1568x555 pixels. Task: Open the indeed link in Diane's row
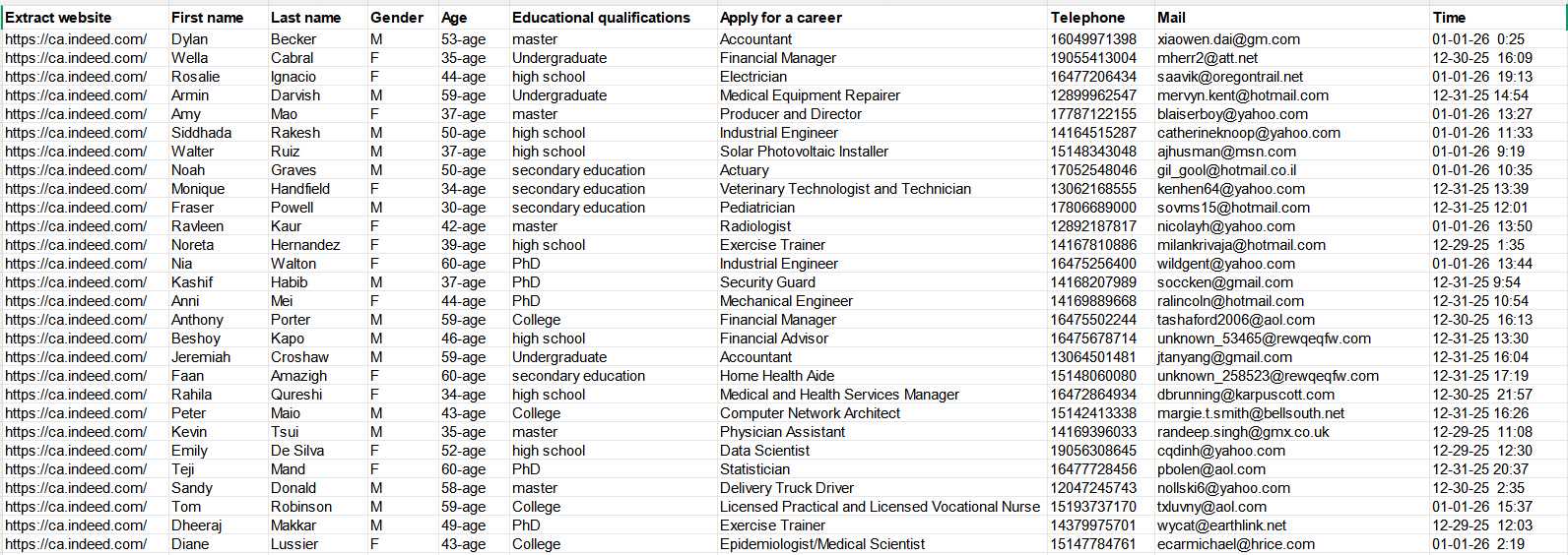coord(76,544)
